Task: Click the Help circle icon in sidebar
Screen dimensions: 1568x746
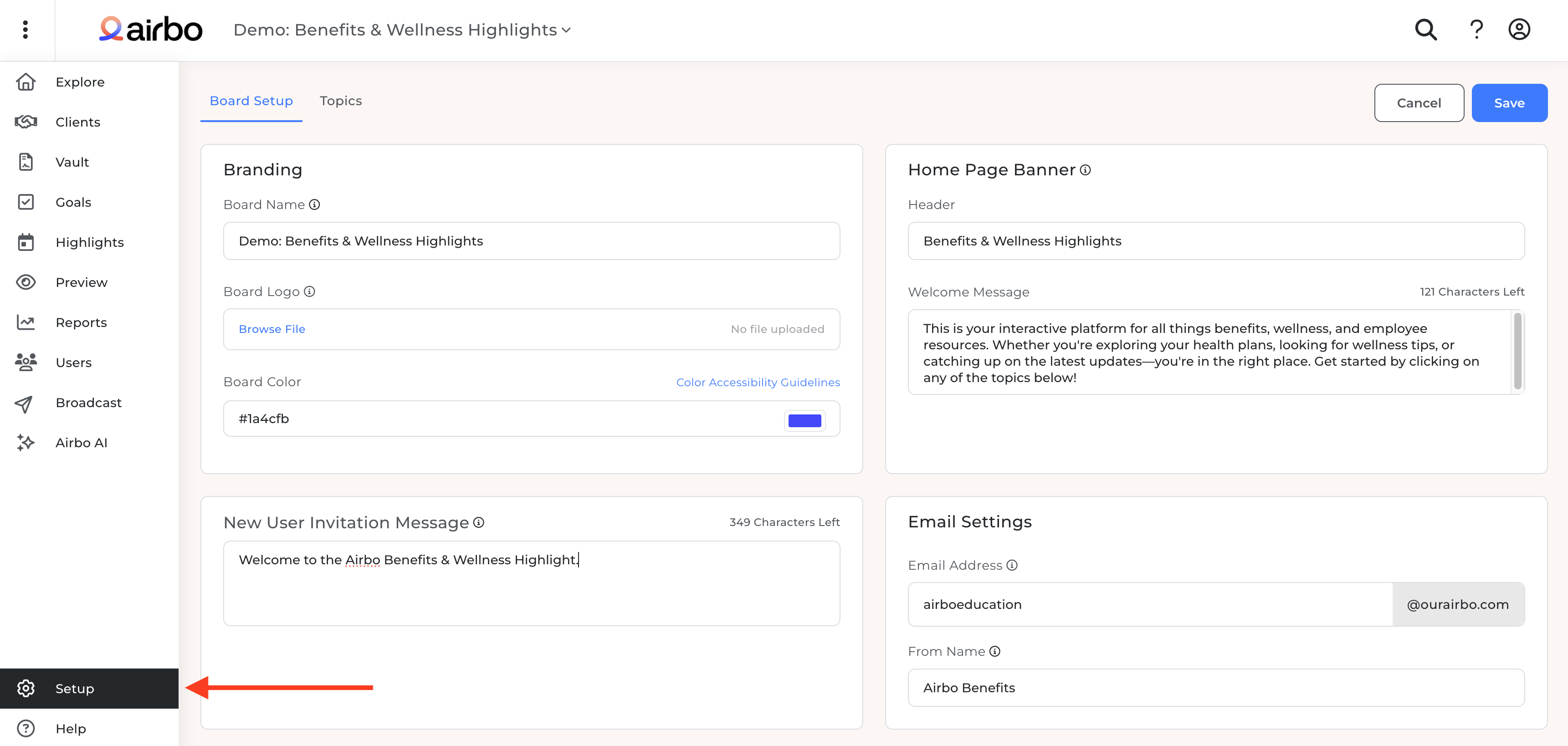Action: [26, 728]
